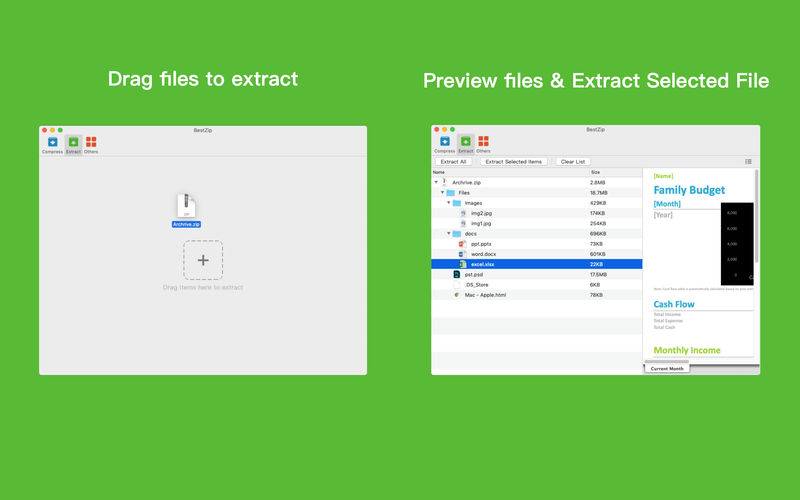Viewport: 800px width, 500px height.
Task: Click the docs folder icon
Action: [457, 234]
